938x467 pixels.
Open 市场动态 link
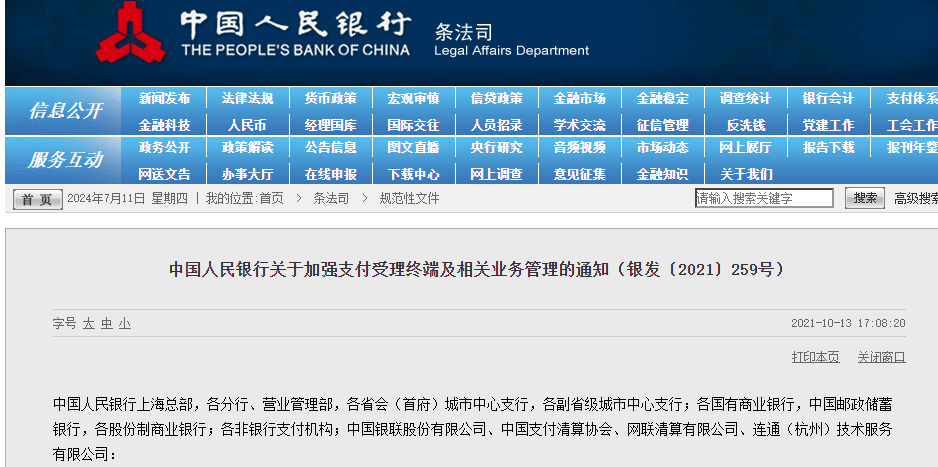(x=662, y=147)
